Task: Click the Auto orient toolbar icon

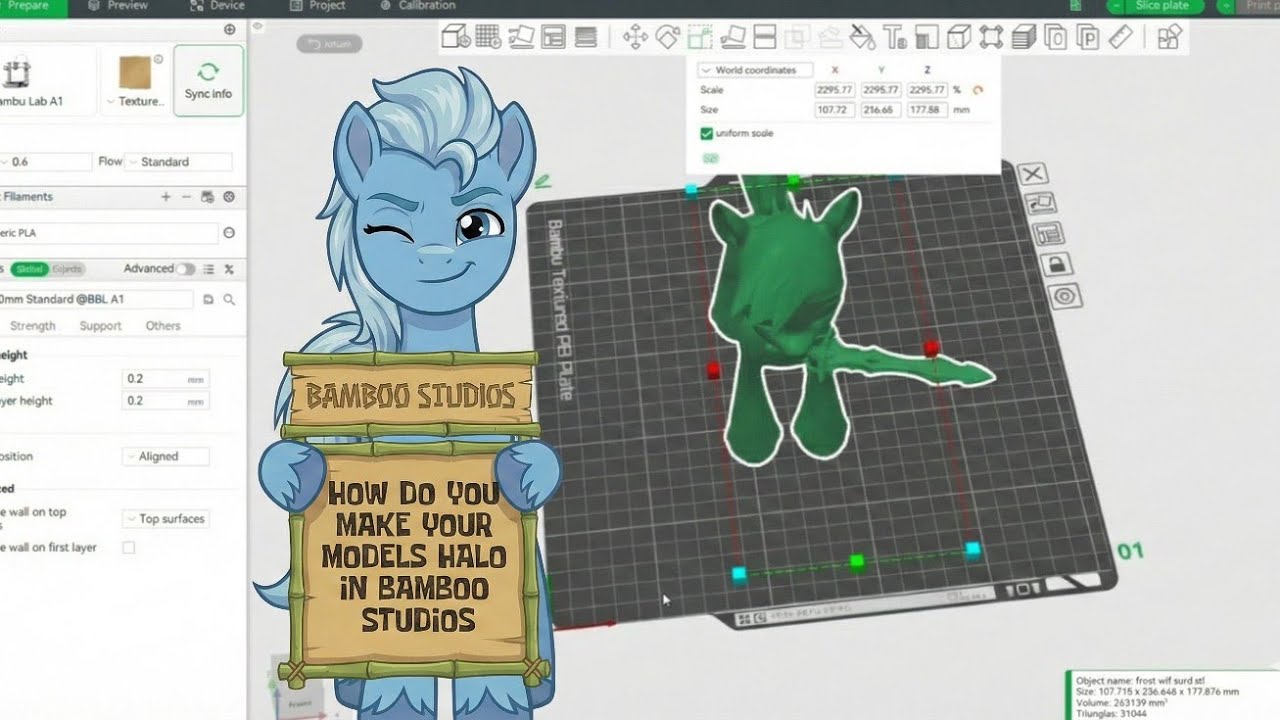Action: pos(521,38)
